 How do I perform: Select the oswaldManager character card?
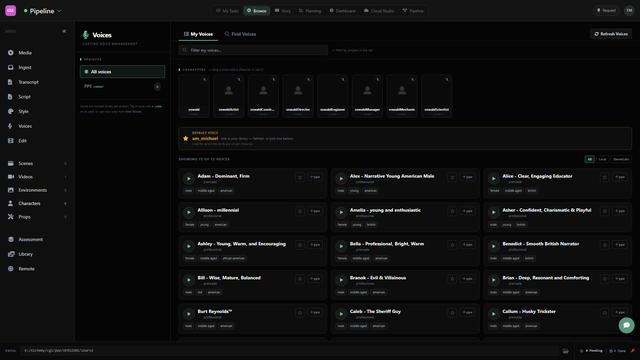(367, 96)
